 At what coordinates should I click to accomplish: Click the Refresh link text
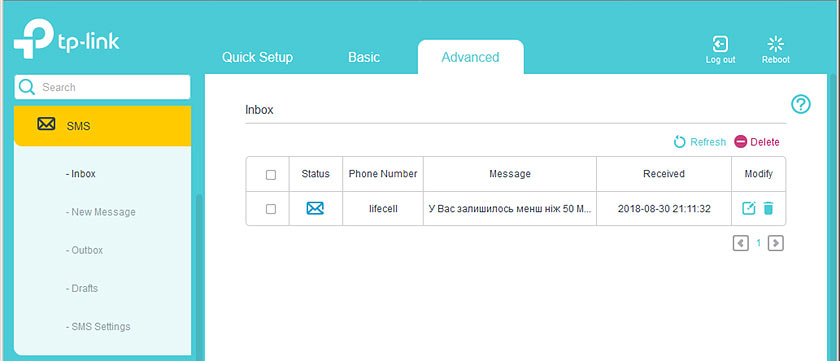coord(708,142)
